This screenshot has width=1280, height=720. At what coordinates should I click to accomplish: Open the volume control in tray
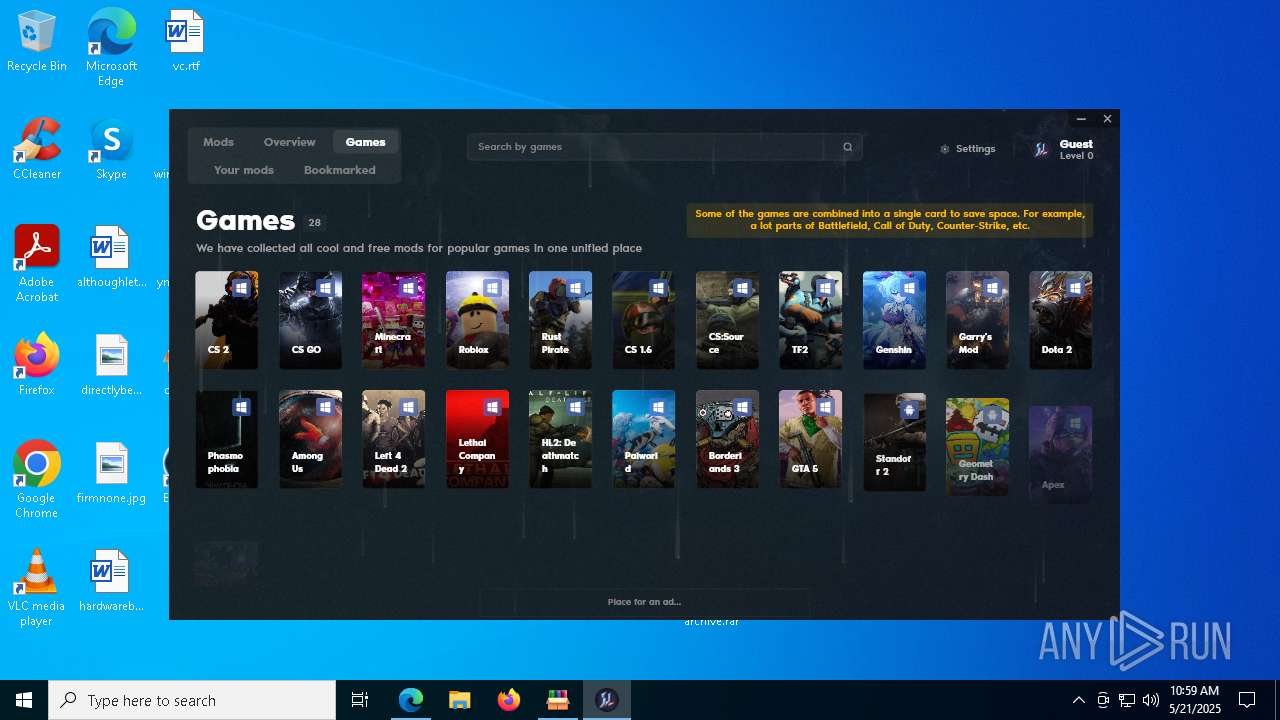click(x=1150, y=700)
